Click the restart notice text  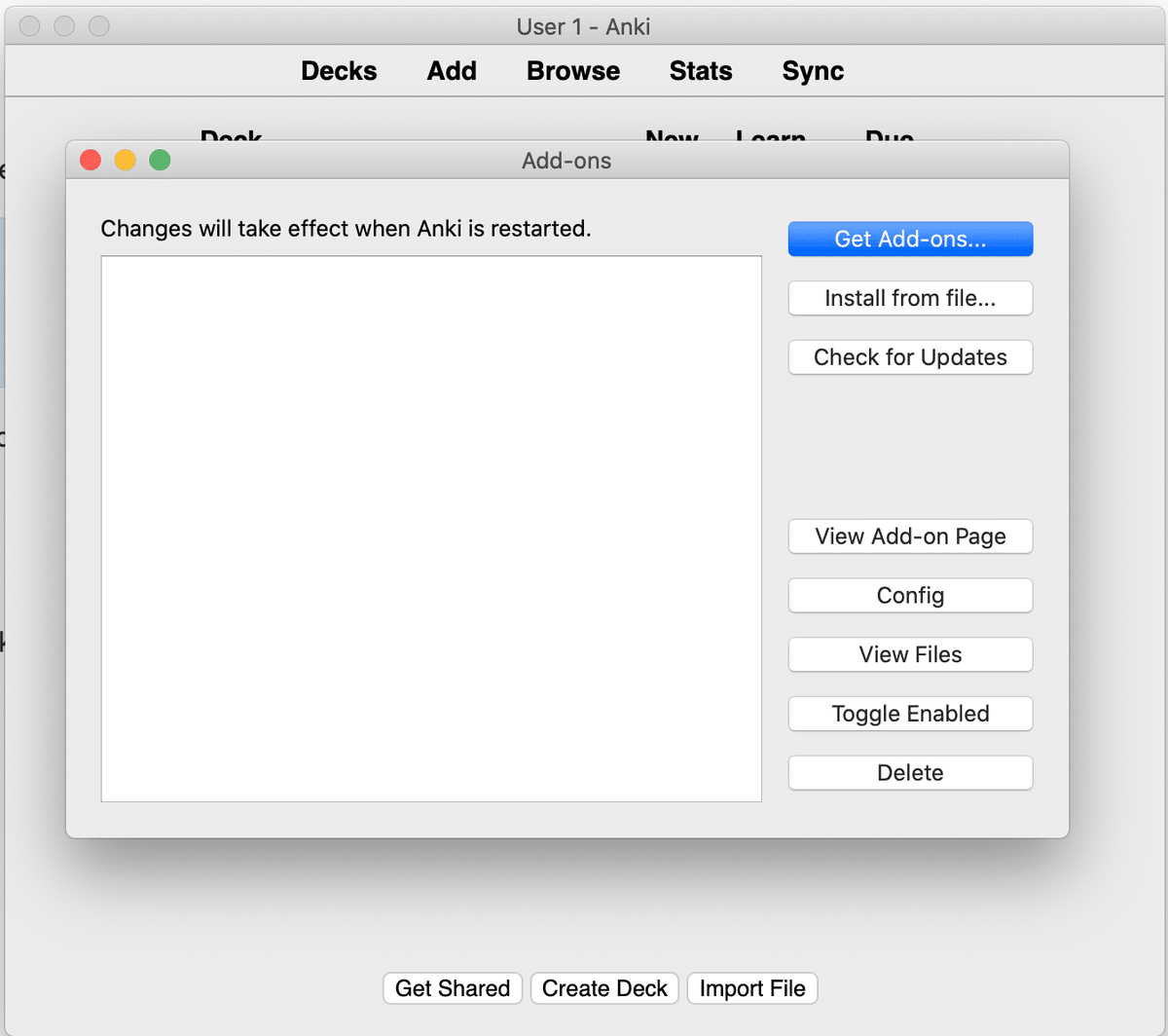click(x=346, y=229)
